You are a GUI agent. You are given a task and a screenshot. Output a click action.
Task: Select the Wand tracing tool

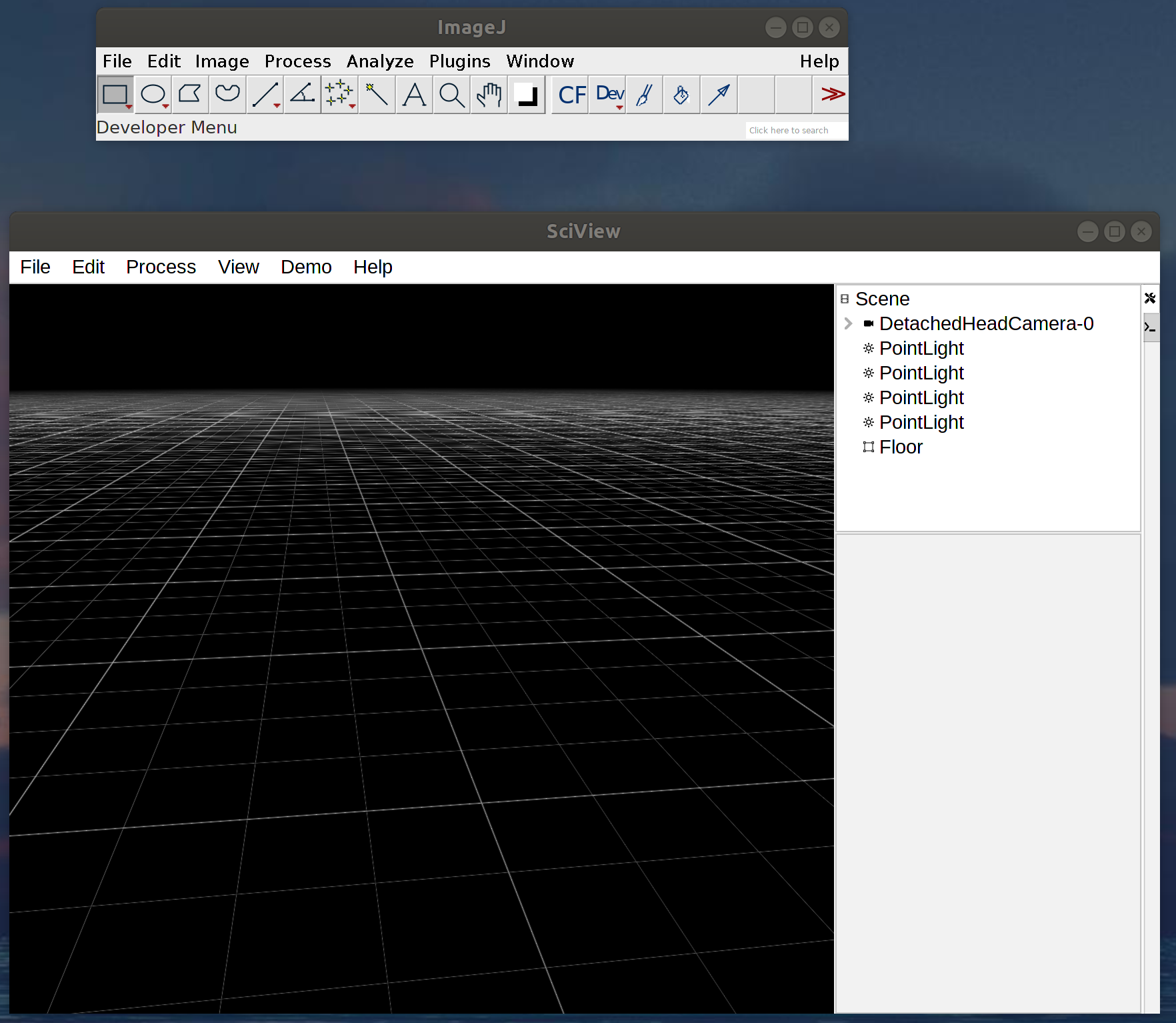click(x=377, y=95)
